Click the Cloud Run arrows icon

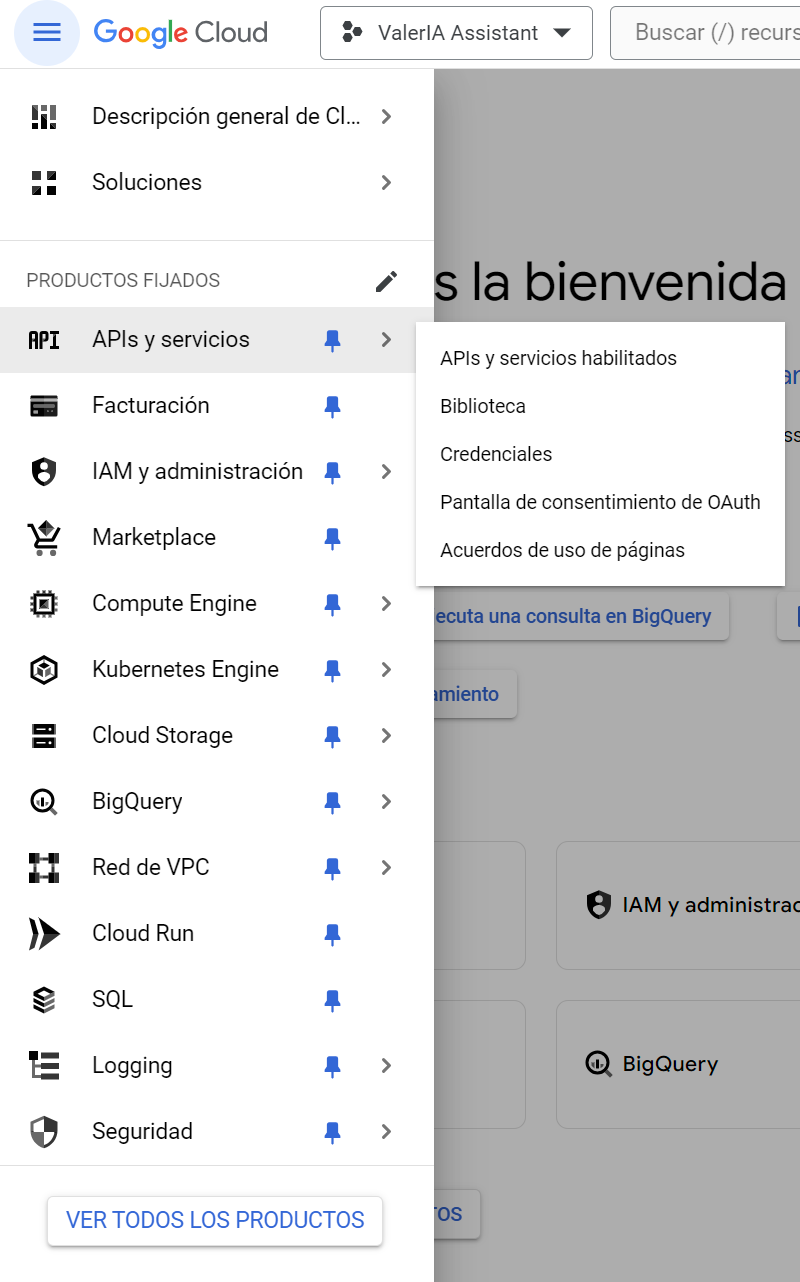point(44,934)
